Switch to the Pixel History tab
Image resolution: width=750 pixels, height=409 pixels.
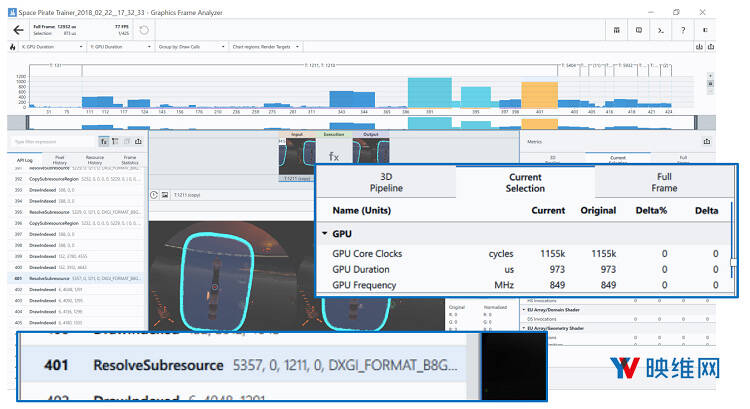tap(60, 158)
